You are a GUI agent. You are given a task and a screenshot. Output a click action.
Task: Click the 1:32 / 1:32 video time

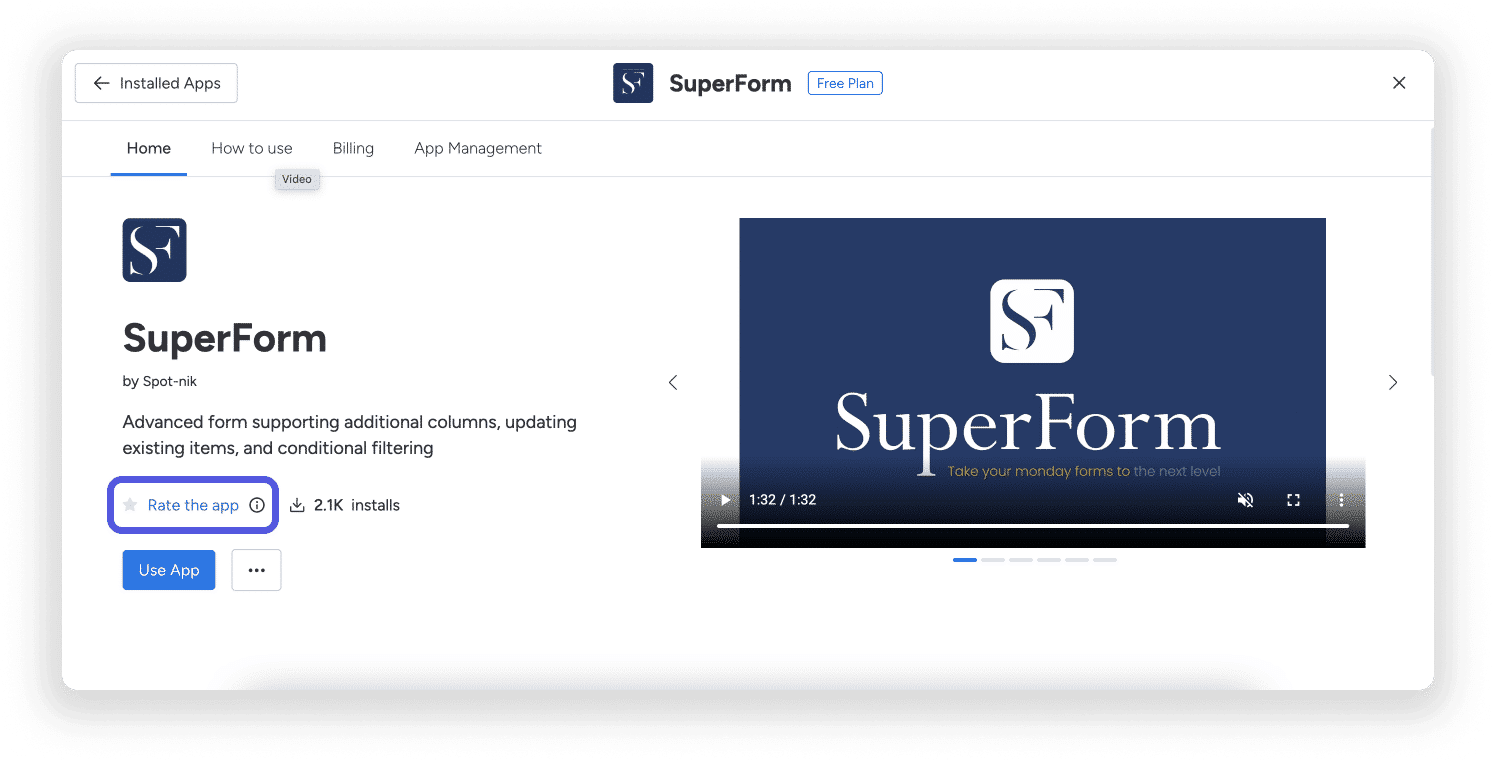click(783, 500)
